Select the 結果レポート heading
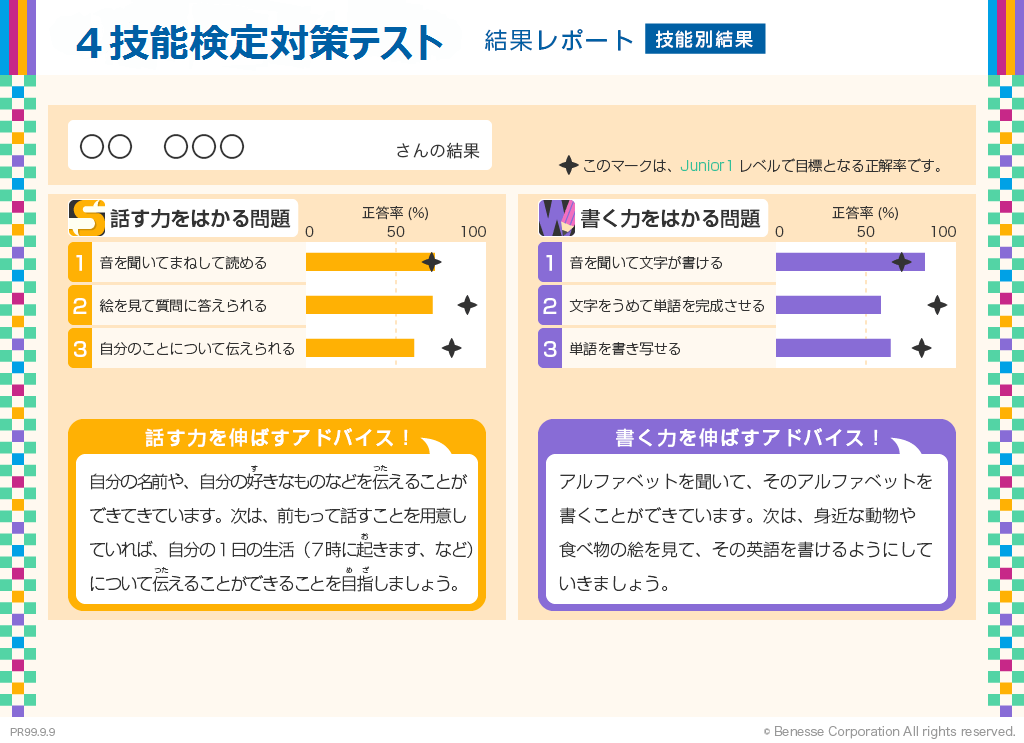 tap(559, 40)
